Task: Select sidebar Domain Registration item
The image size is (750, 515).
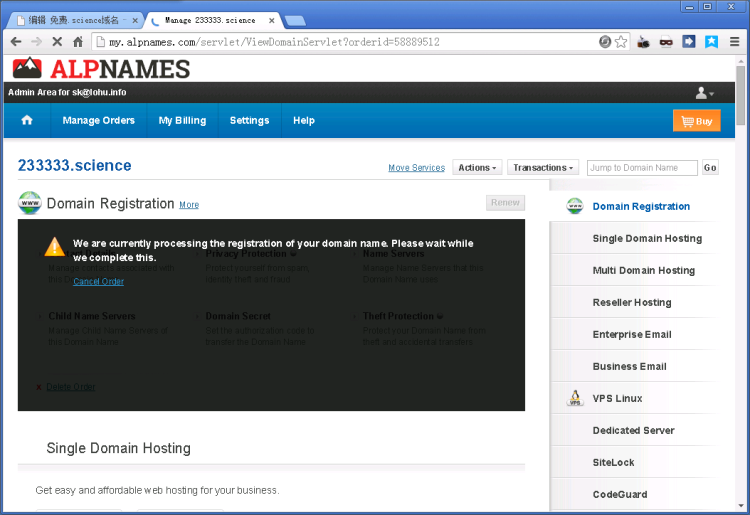Action: pyautogui.click(x=641, y=207)
